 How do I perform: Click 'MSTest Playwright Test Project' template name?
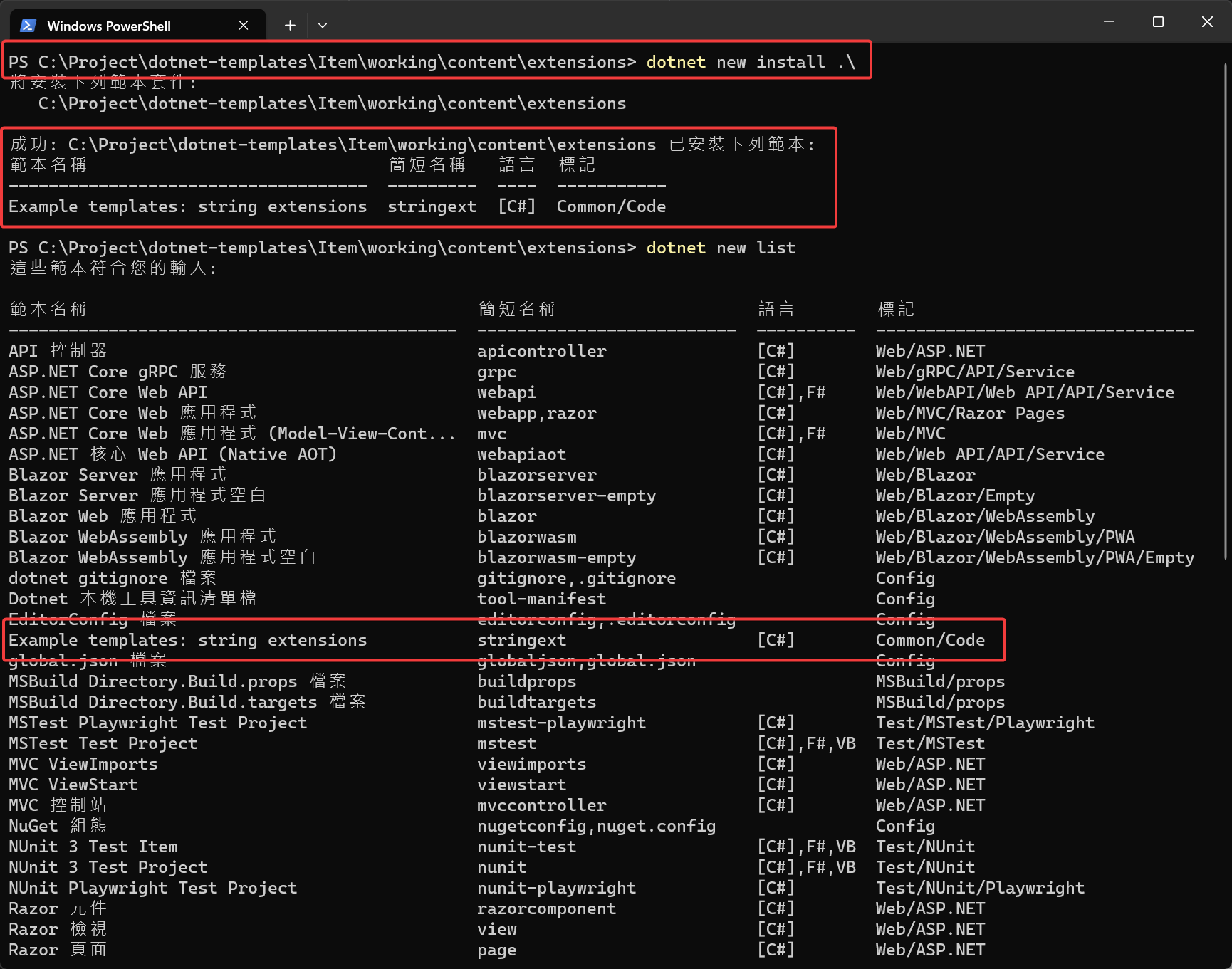pyautogui.click(x=158, y=723)
